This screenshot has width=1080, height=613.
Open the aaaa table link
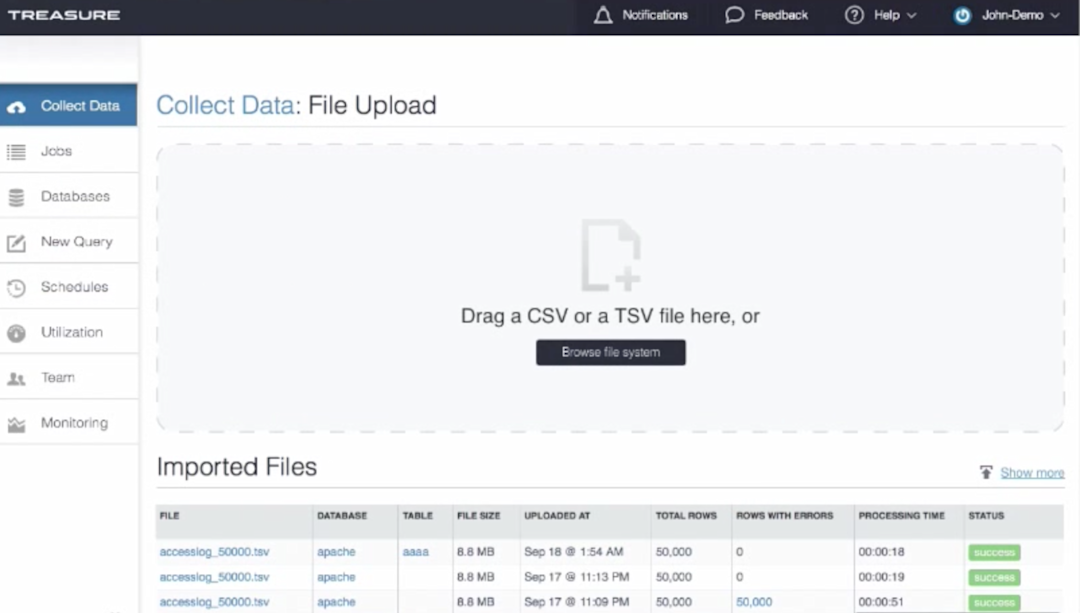(415, 552)
